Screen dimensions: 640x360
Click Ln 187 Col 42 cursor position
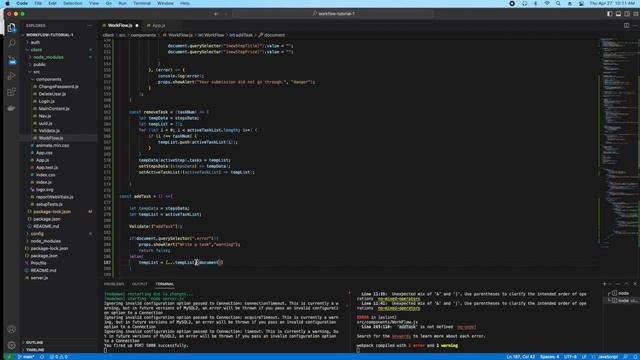tap(520, 357)
